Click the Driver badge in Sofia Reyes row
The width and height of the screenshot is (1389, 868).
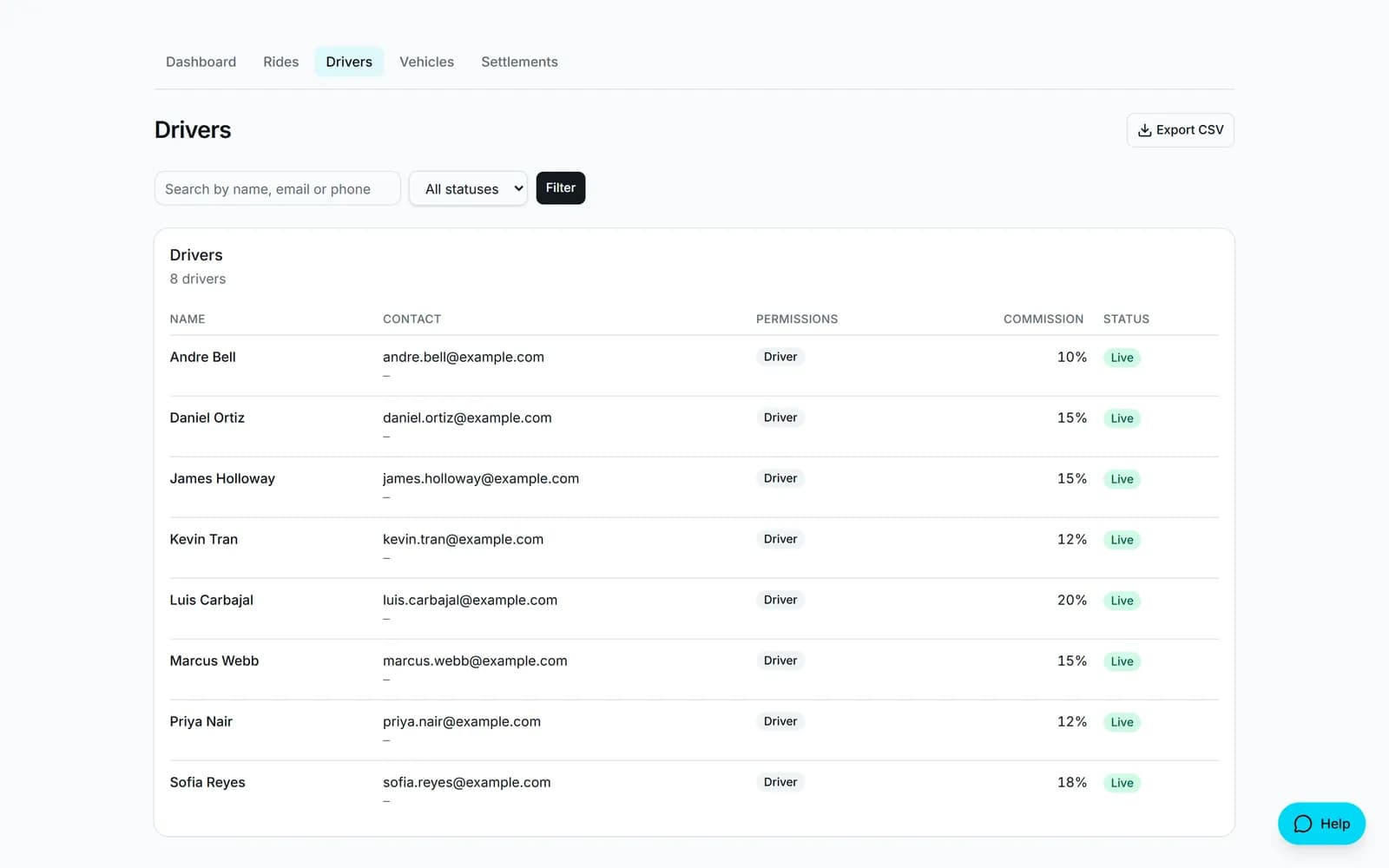coord(780,782)
